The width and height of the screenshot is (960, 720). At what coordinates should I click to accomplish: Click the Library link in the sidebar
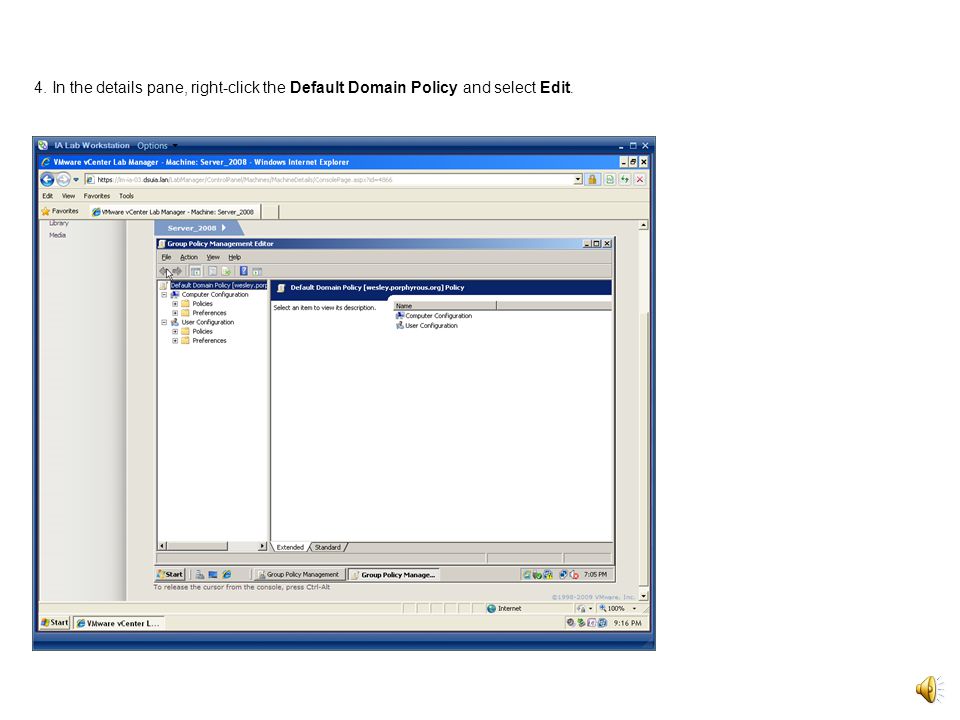pyautogui.click(x=59, y=223)
